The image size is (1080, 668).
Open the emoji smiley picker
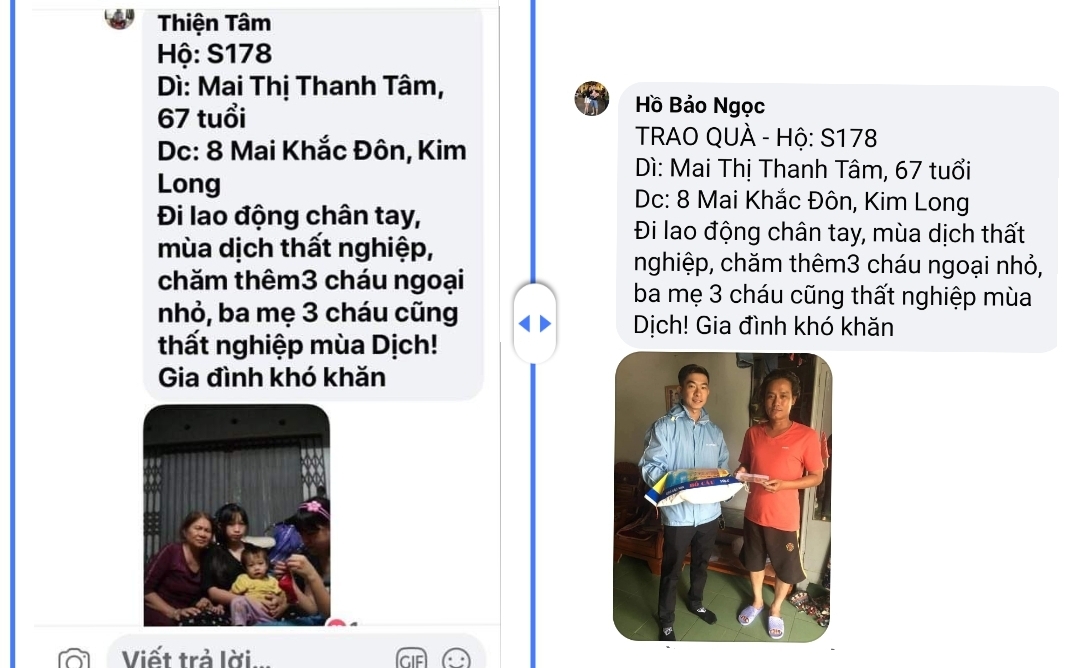pos(456,658)
